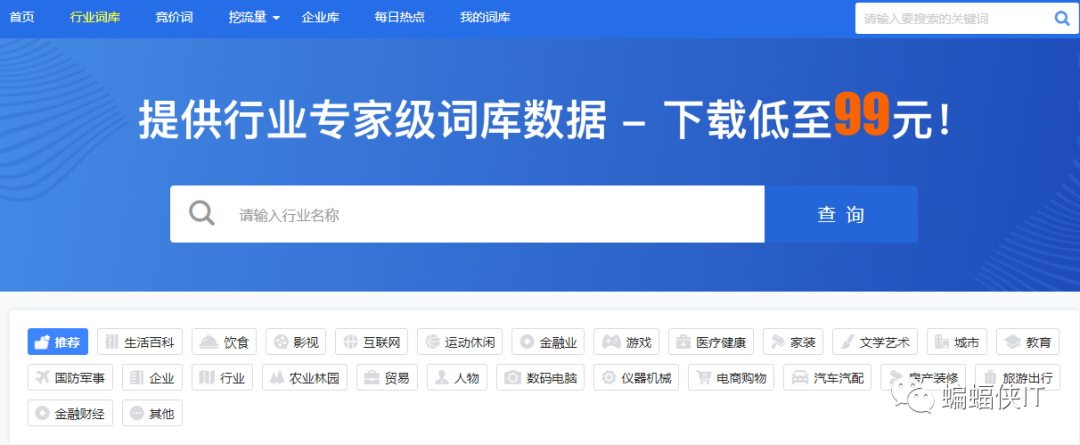Select the 行业词库 nav tab
The width and height of the screenshot is (1080, 445).
(x=95, y=17)
